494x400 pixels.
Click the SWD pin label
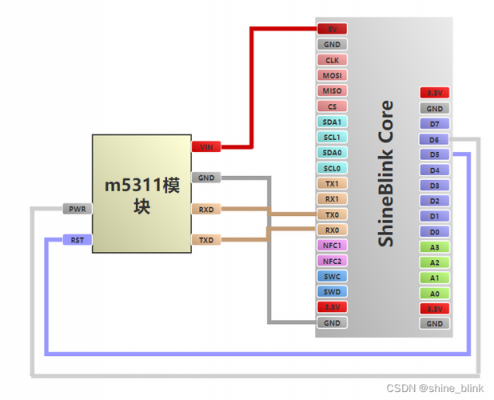[x=332, y=292]
